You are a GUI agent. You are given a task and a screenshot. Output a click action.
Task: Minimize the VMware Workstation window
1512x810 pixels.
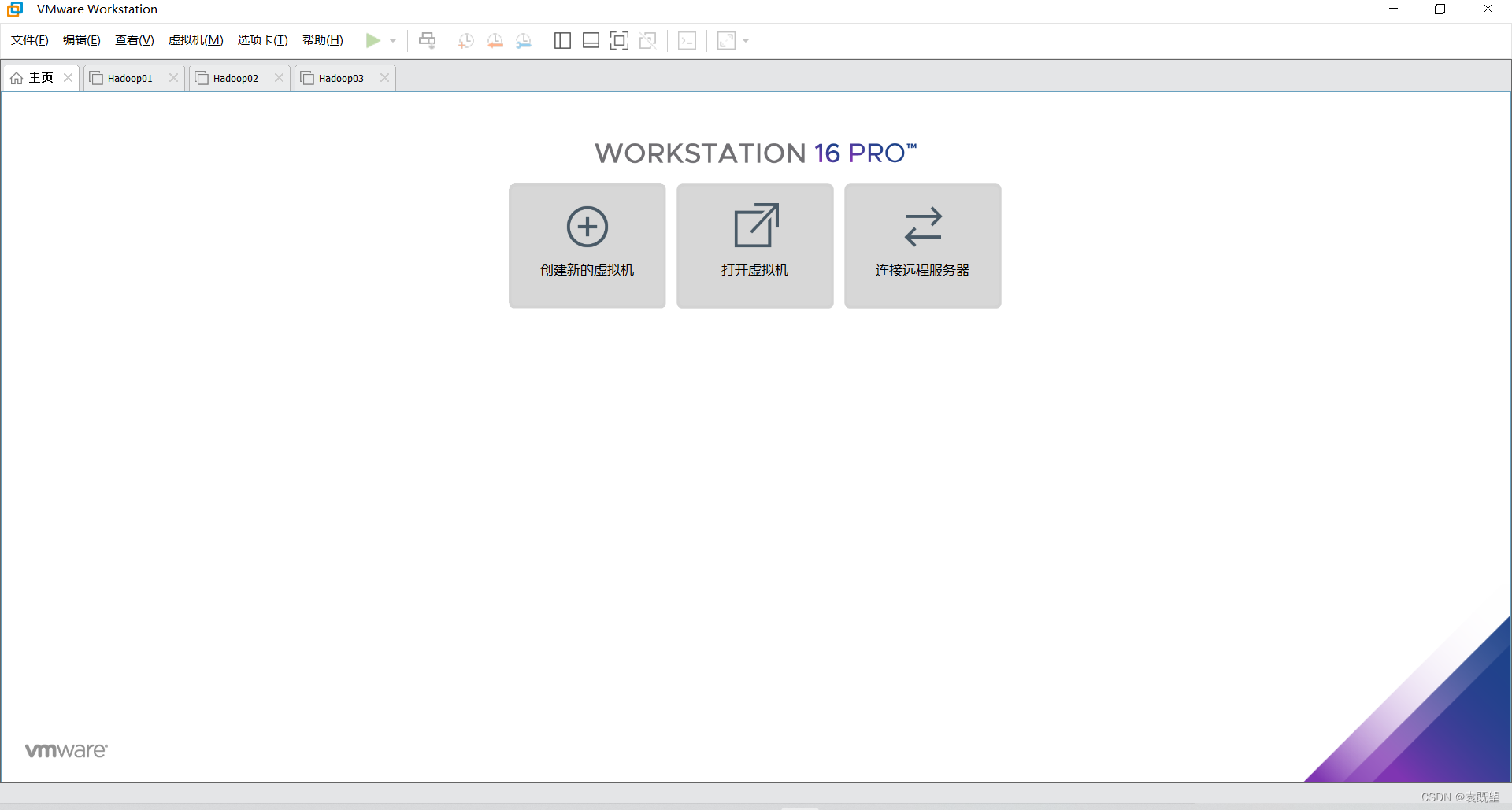[x=1393, y=9]
